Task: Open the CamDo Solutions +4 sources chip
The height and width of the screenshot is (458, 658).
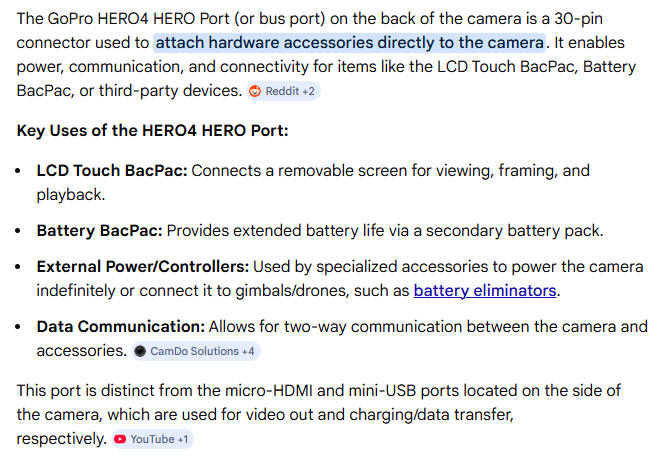Action: tap(195, 351)
